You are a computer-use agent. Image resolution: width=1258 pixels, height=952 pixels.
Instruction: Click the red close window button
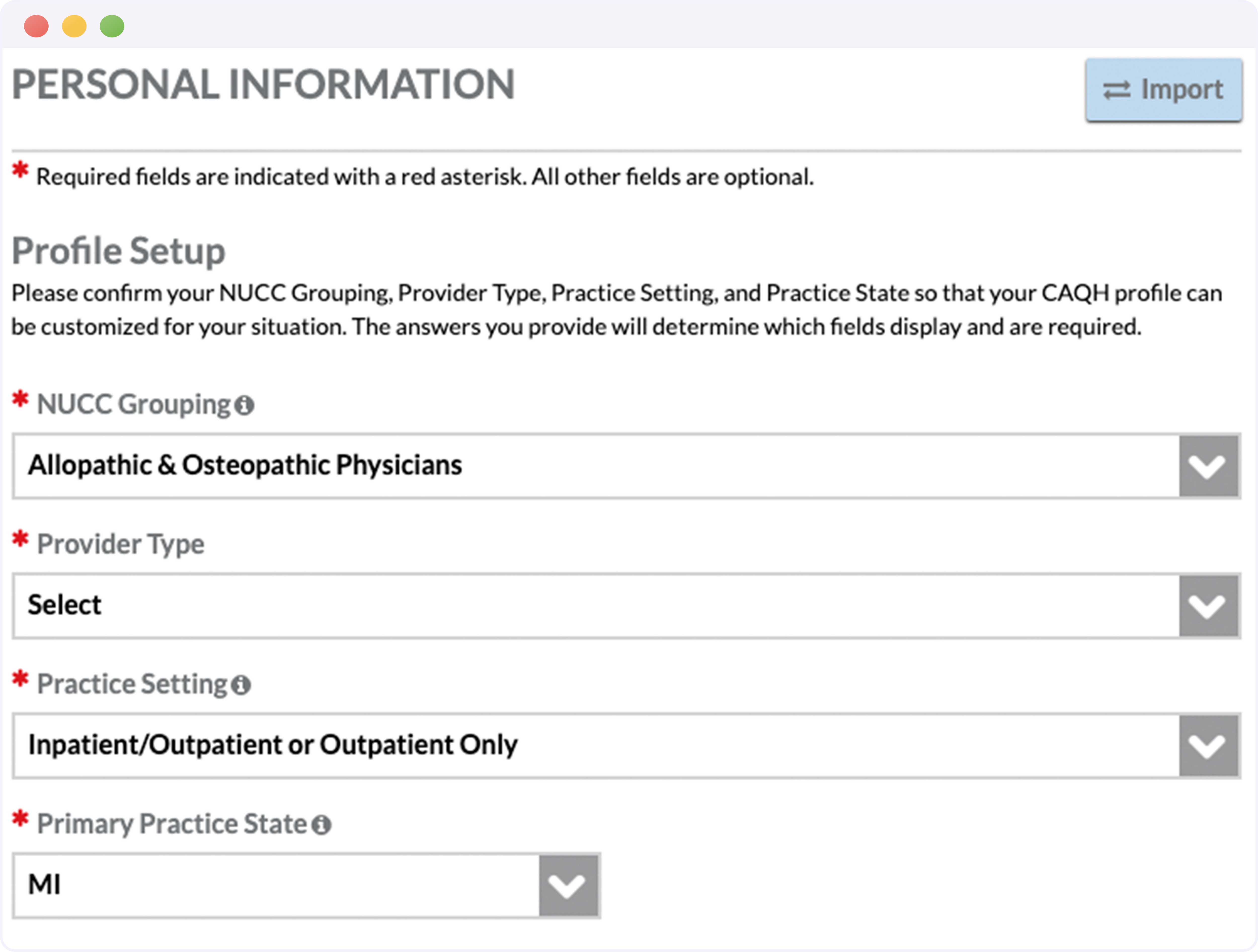(36, 26)
